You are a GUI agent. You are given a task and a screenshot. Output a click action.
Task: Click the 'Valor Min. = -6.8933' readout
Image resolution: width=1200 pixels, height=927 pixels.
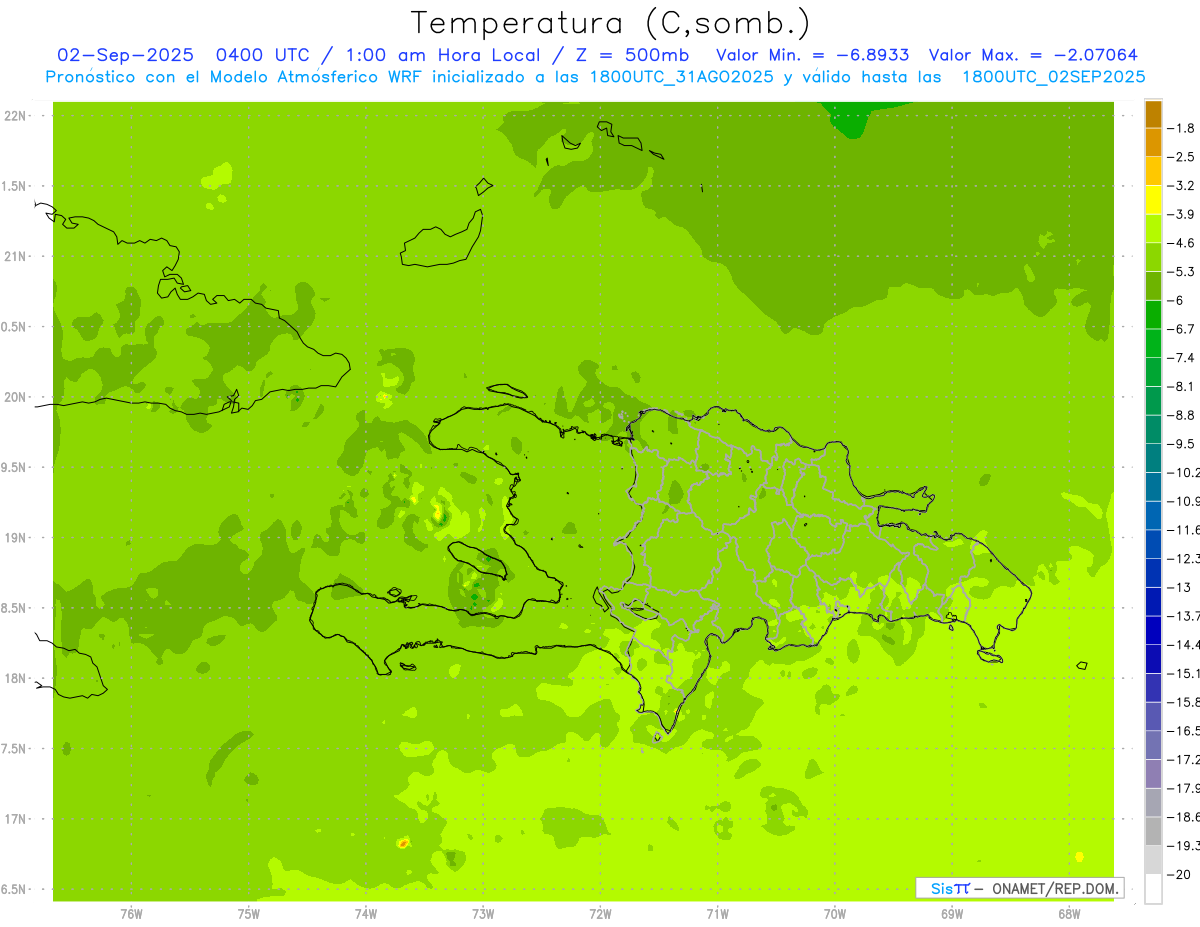pyautogui.click(x=813, y=56)
